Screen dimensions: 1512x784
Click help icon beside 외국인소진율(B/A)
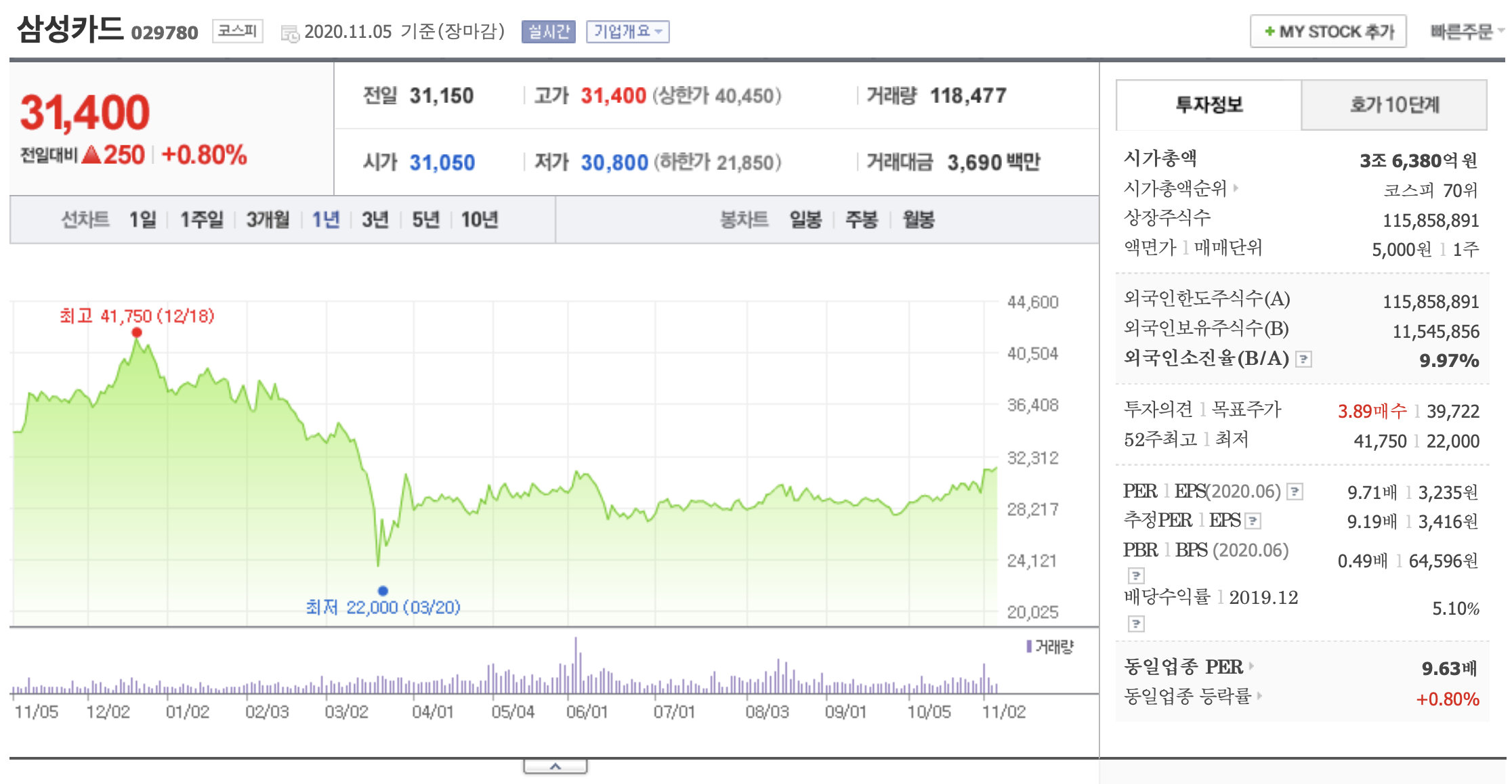pos(1303,360)
